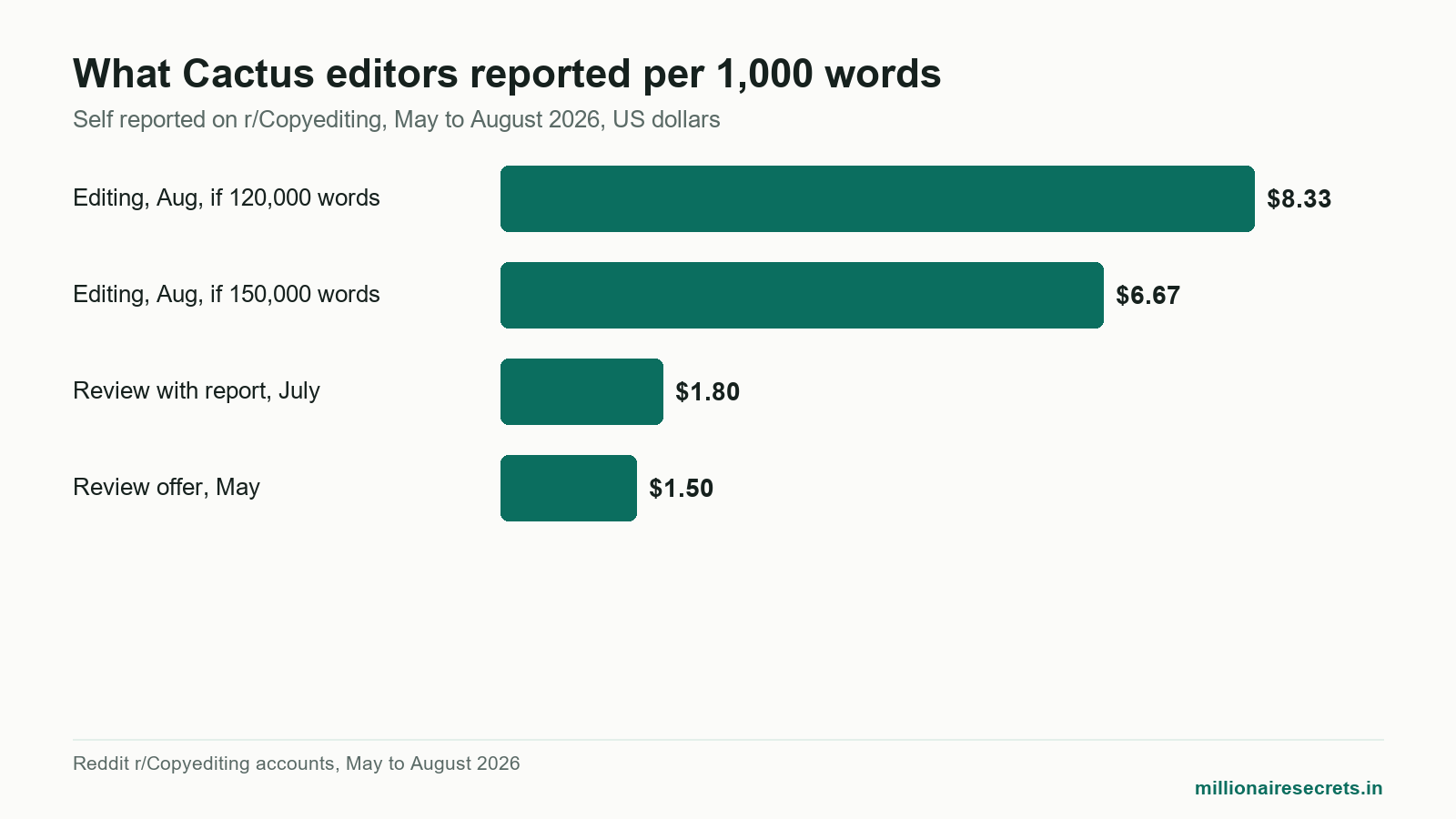Click the chart title about Cactus editors

(507, 74)
